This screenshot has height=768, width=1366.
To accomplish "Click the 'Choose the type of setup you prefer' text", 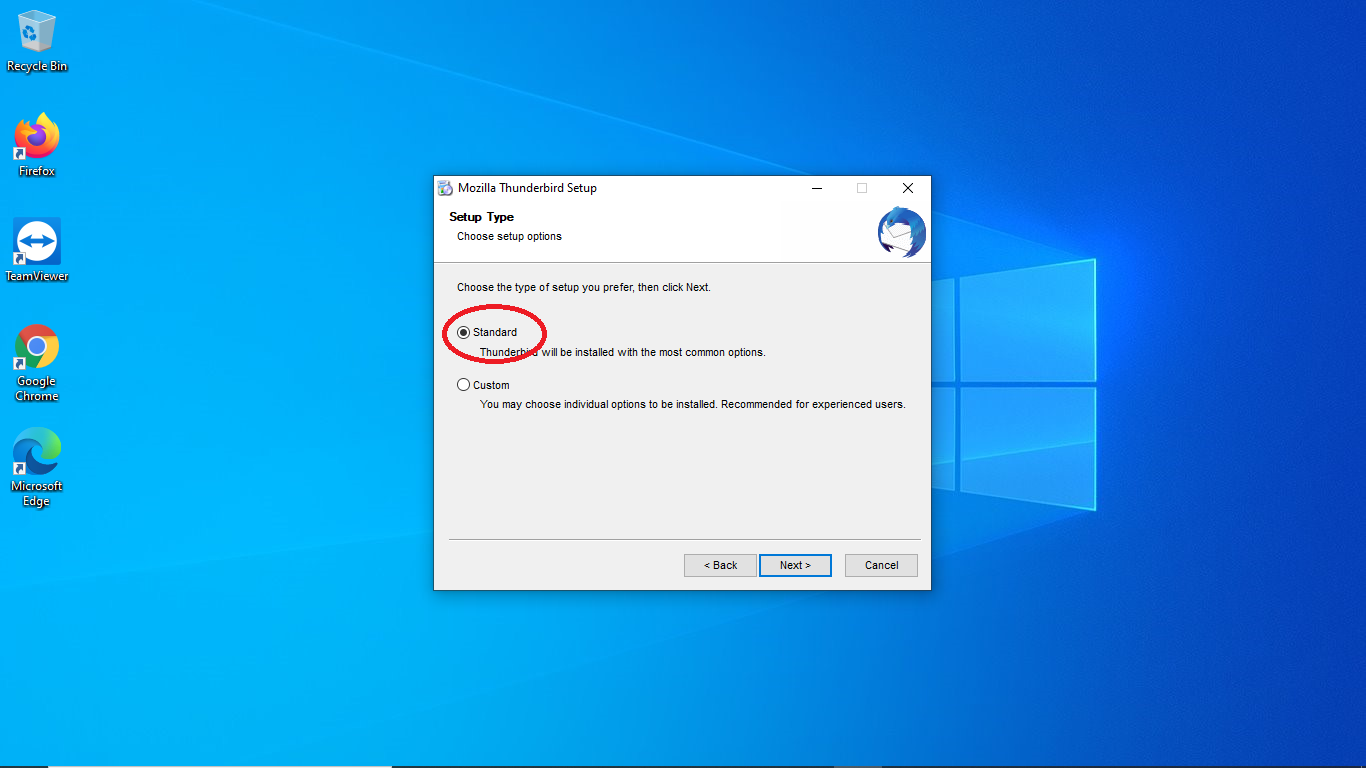I will (584, 287).
